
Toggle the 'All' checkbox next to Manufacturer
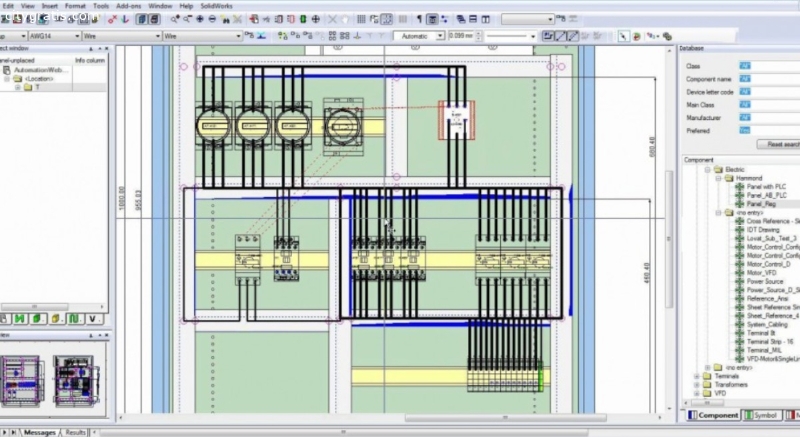click(745, 117)
